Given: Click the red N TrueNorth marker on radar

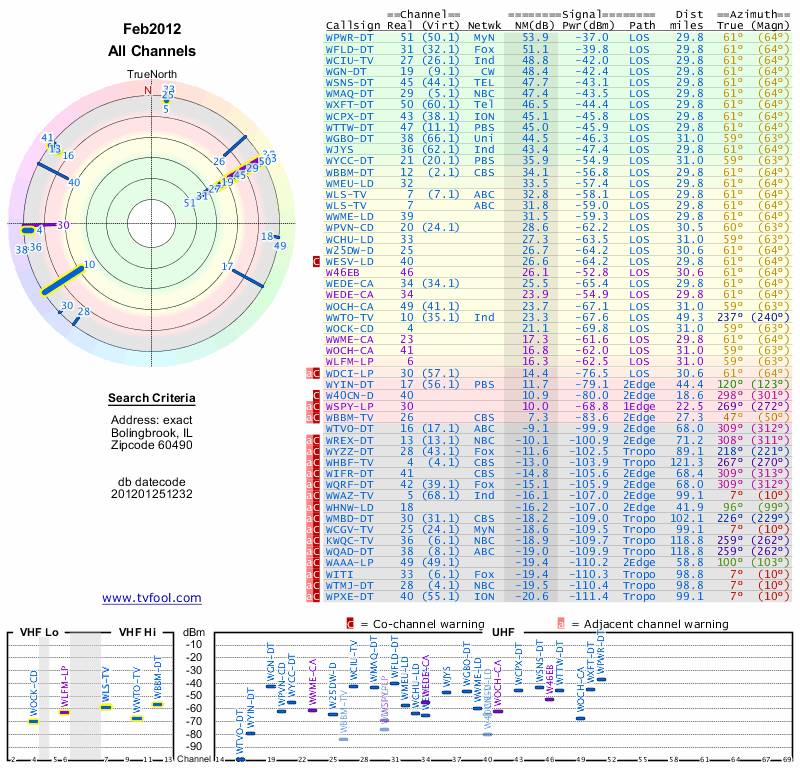Looking at the screenshot, I should [147, 90].
